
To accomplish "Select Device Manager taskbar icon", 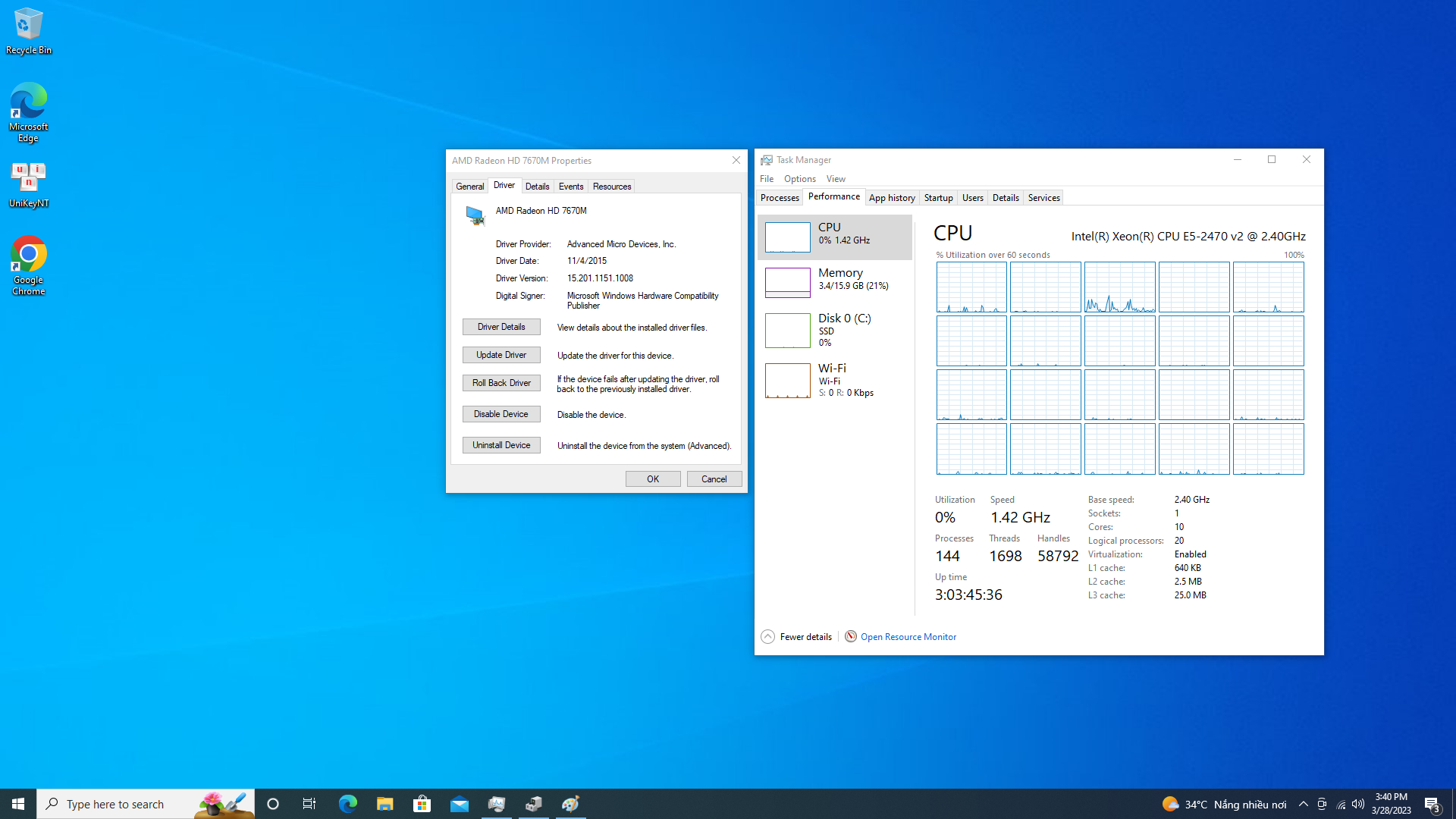I will click(x=533, y=804).
